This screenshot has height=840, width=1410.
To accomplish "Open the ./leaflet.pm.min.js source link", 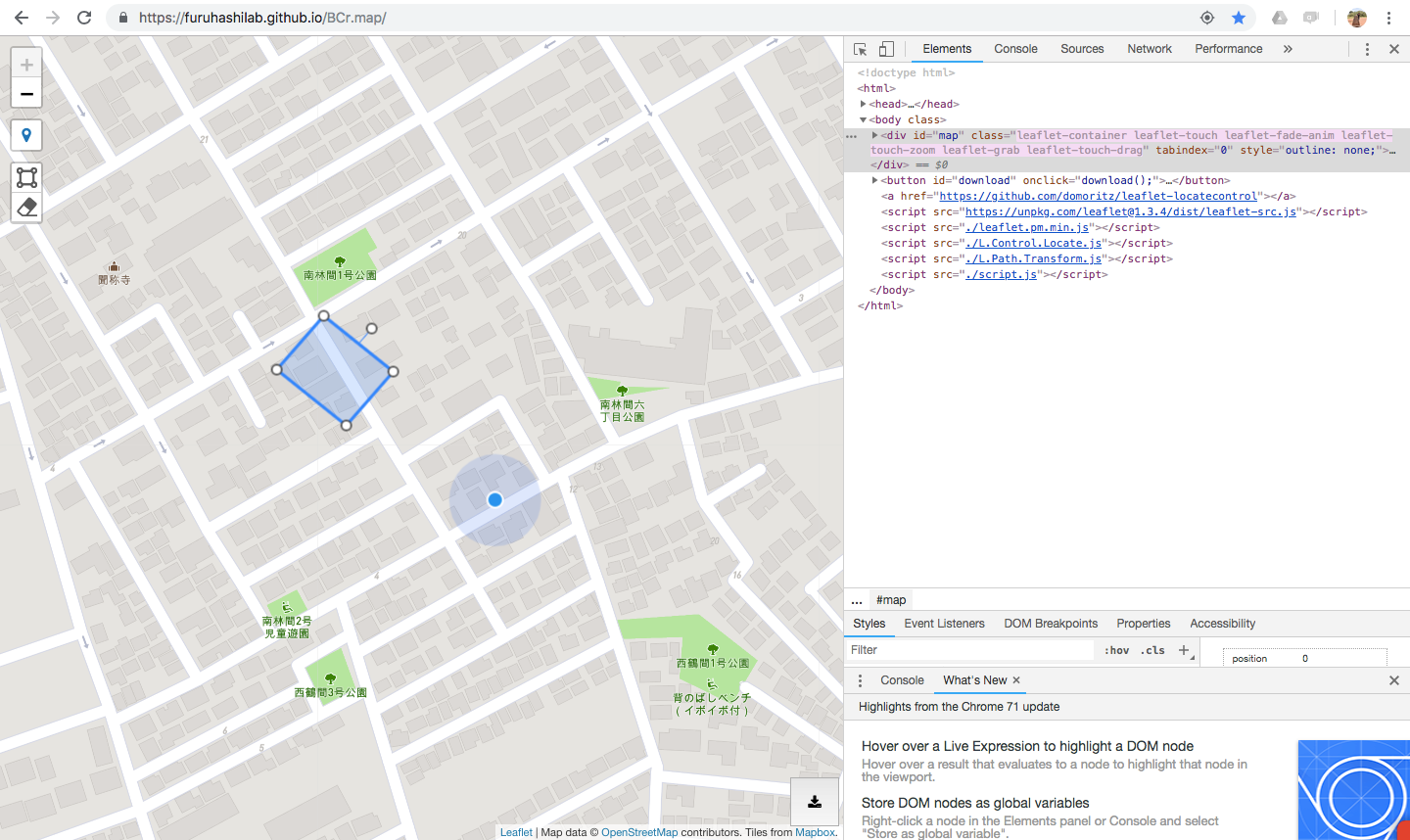I will click(x=1027, y=227).
